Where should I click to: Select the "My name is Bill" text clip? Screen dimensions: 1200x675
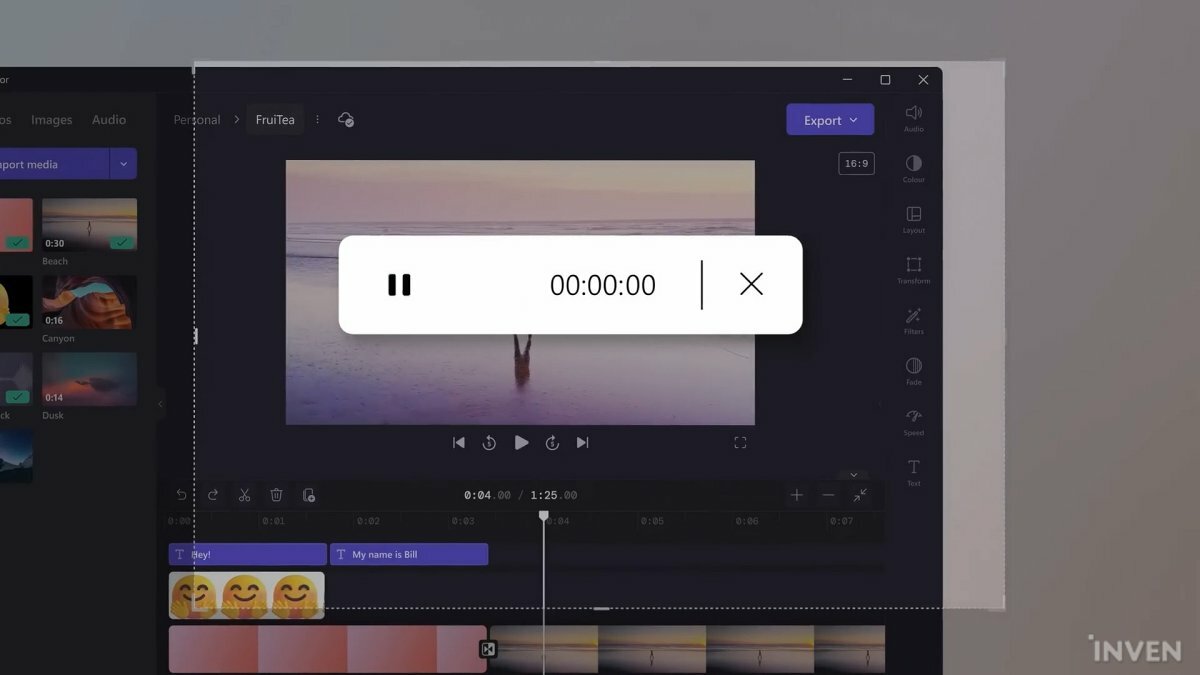click(x=409, y=554)
